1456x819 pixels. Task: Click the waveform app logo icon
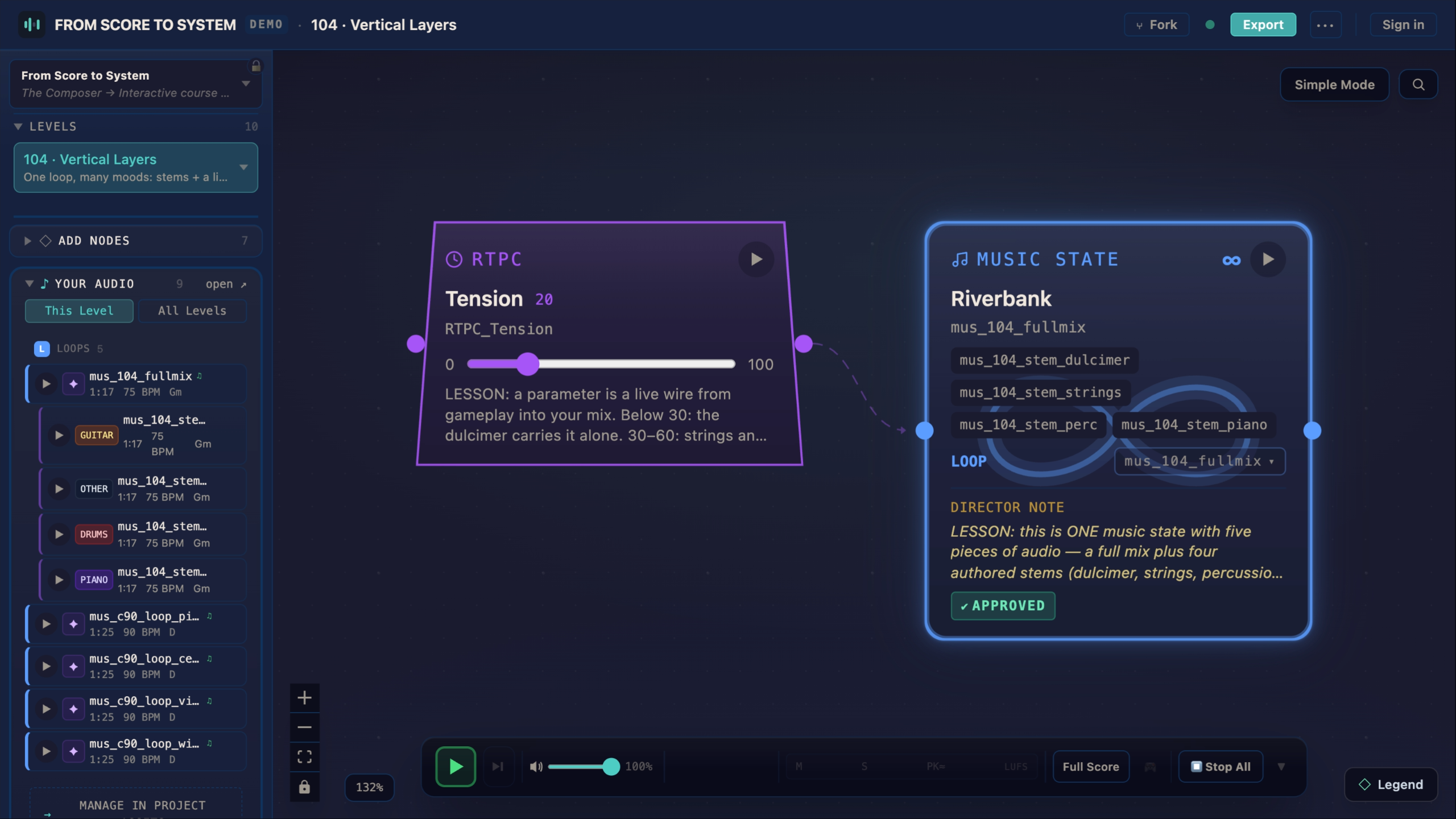(x=32, y=24)
